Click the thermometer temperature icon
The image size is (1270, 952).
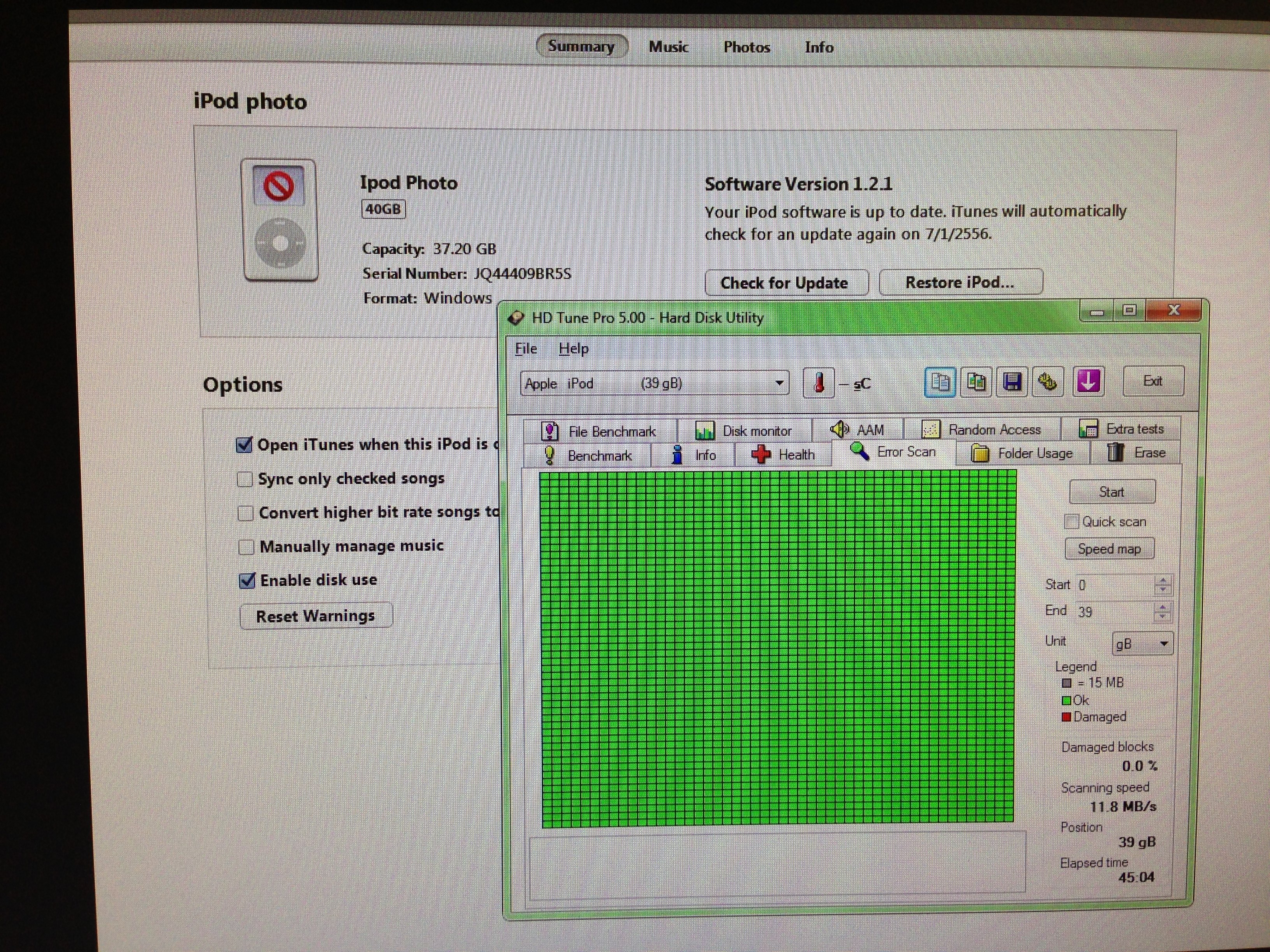pyautogui.click(x=819, y=383)
